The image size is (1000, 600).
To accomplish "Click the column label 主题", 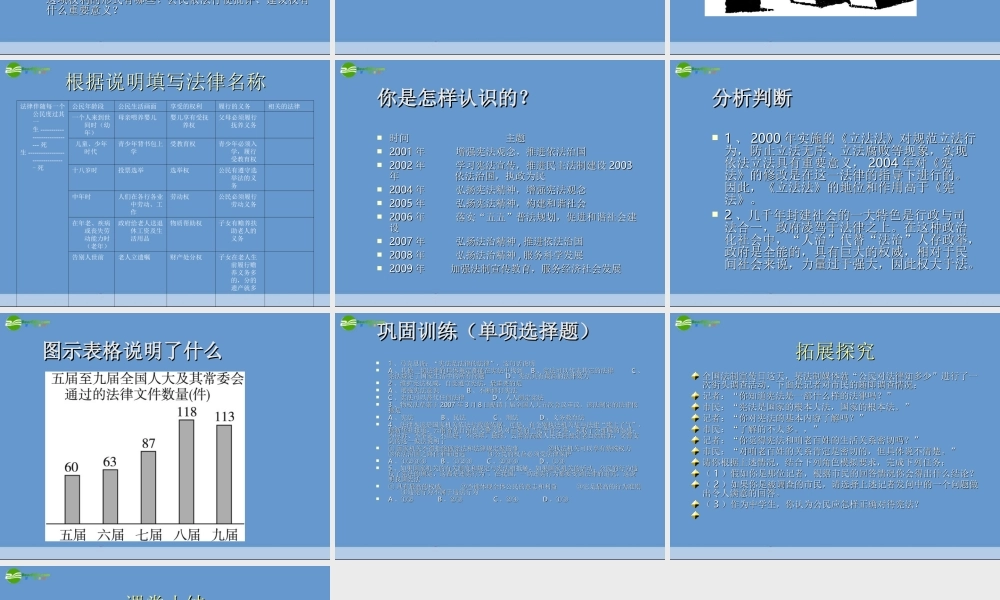I will click(515, 138).
